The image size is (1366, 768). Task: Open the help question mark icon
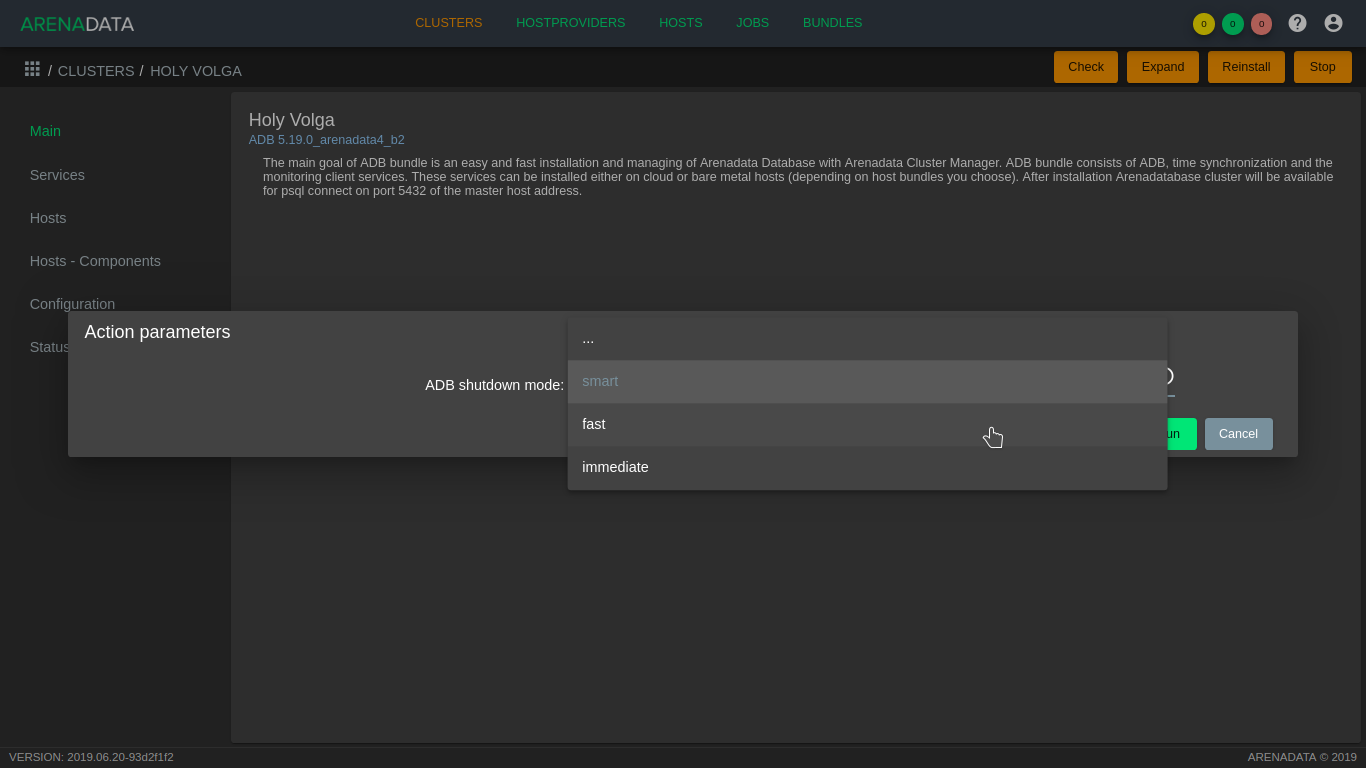coord(1297,23)
